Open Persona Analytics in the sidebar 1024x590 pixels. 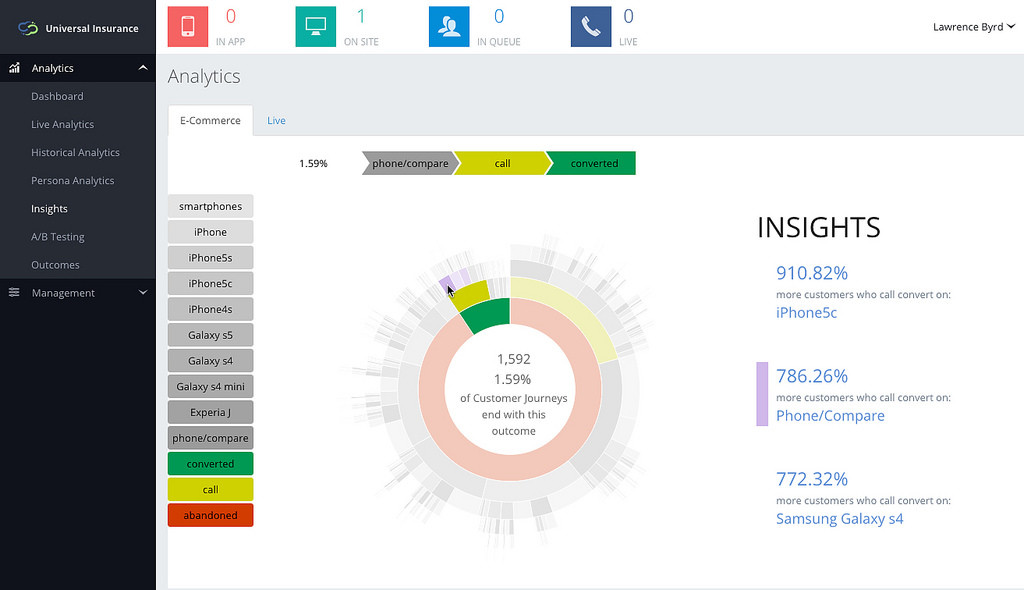72,181
